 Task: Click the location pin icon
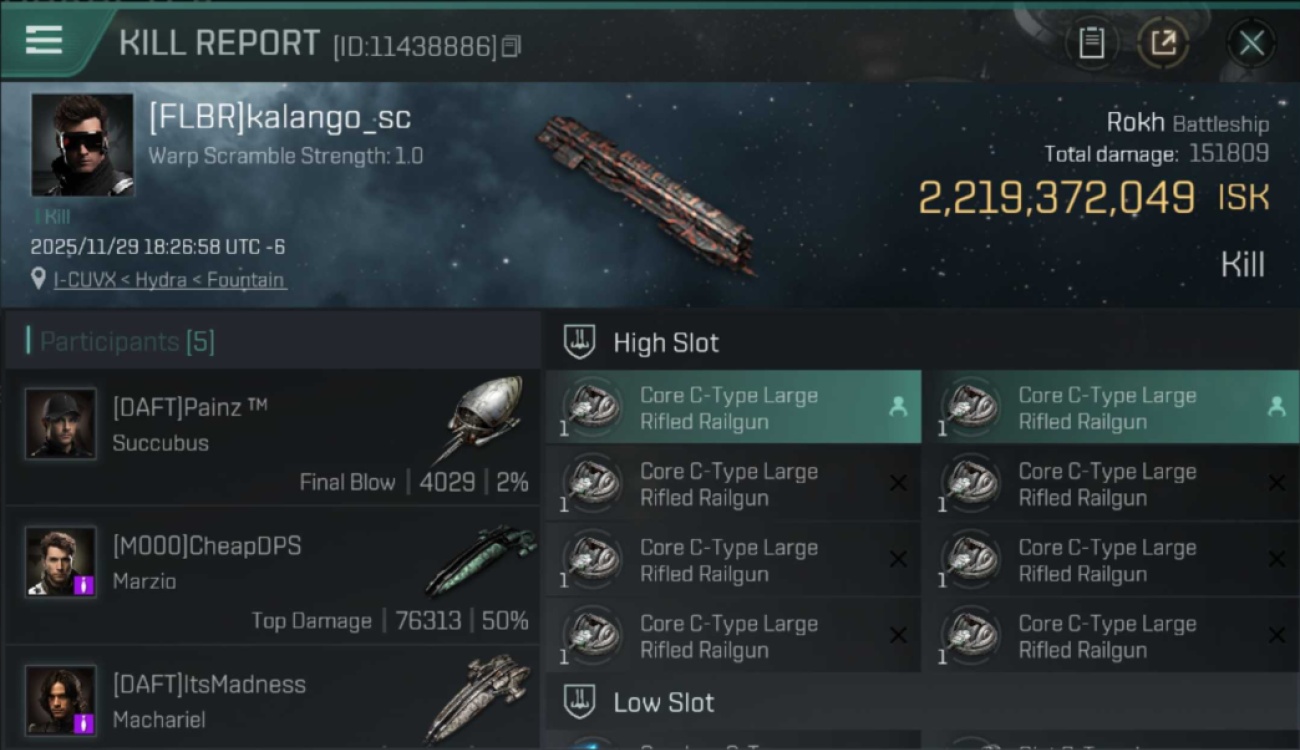(x=38, y=280)
